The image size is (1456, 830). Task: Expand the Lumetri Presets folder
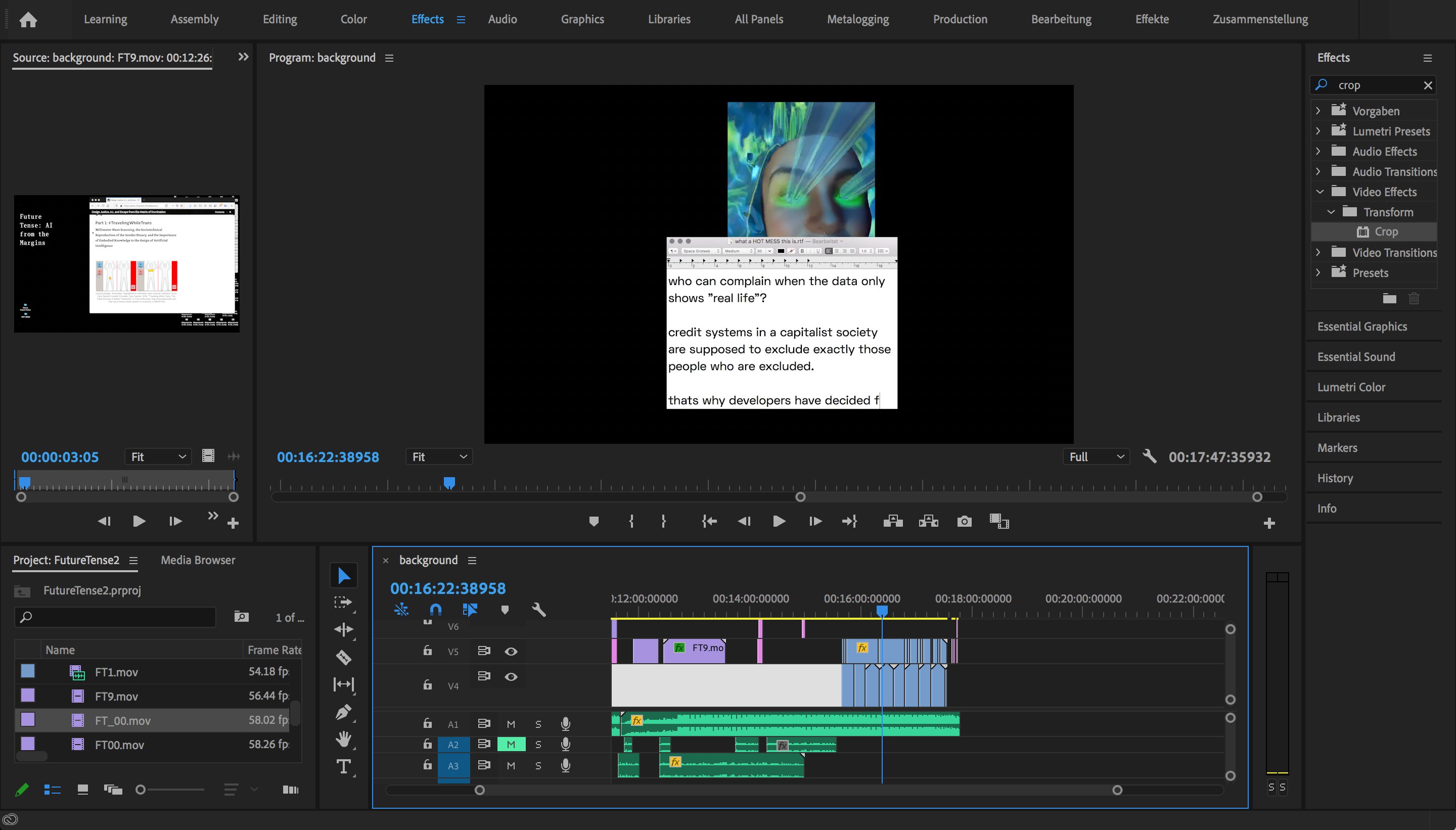point(1318,131)
